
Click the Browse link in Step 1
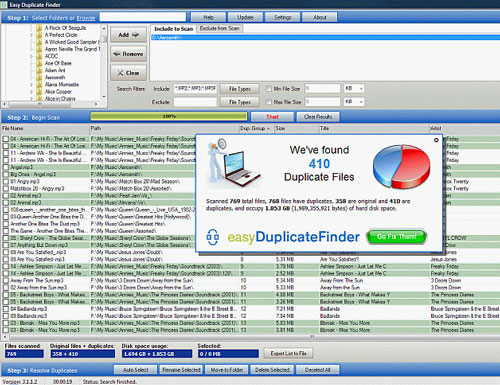tap(86, 18)
